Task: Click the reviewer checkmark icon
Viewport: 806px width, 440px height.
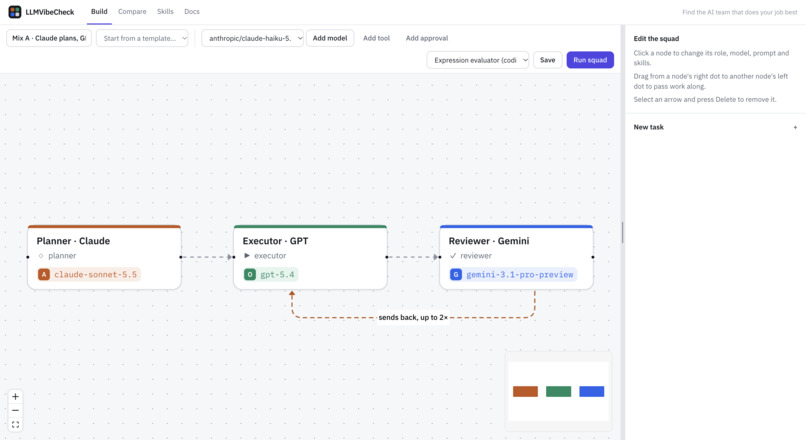Action: 453,255
